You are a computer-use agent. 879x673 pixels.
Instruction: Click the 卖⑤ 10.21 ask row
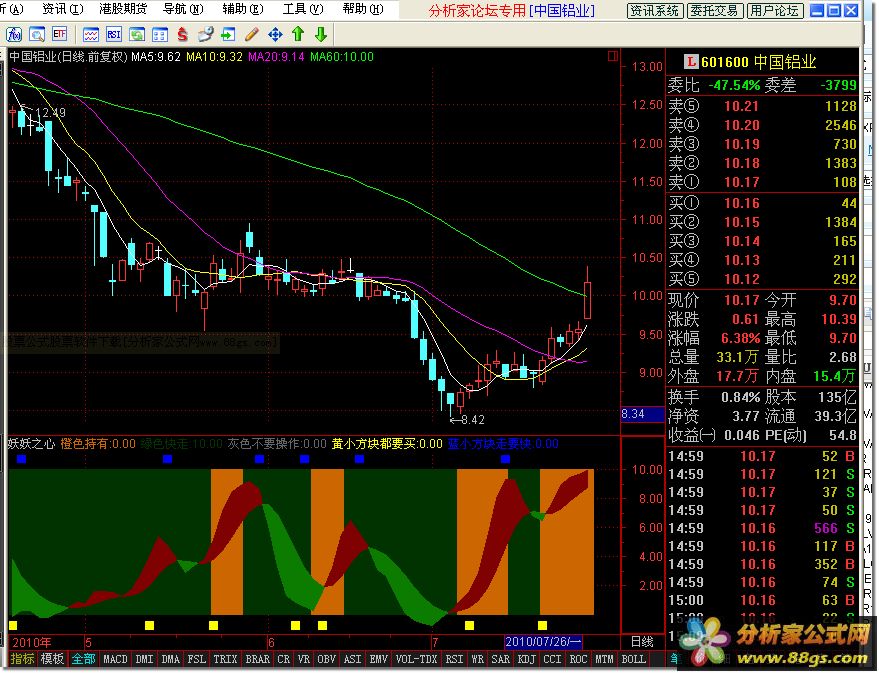[762, 106]
